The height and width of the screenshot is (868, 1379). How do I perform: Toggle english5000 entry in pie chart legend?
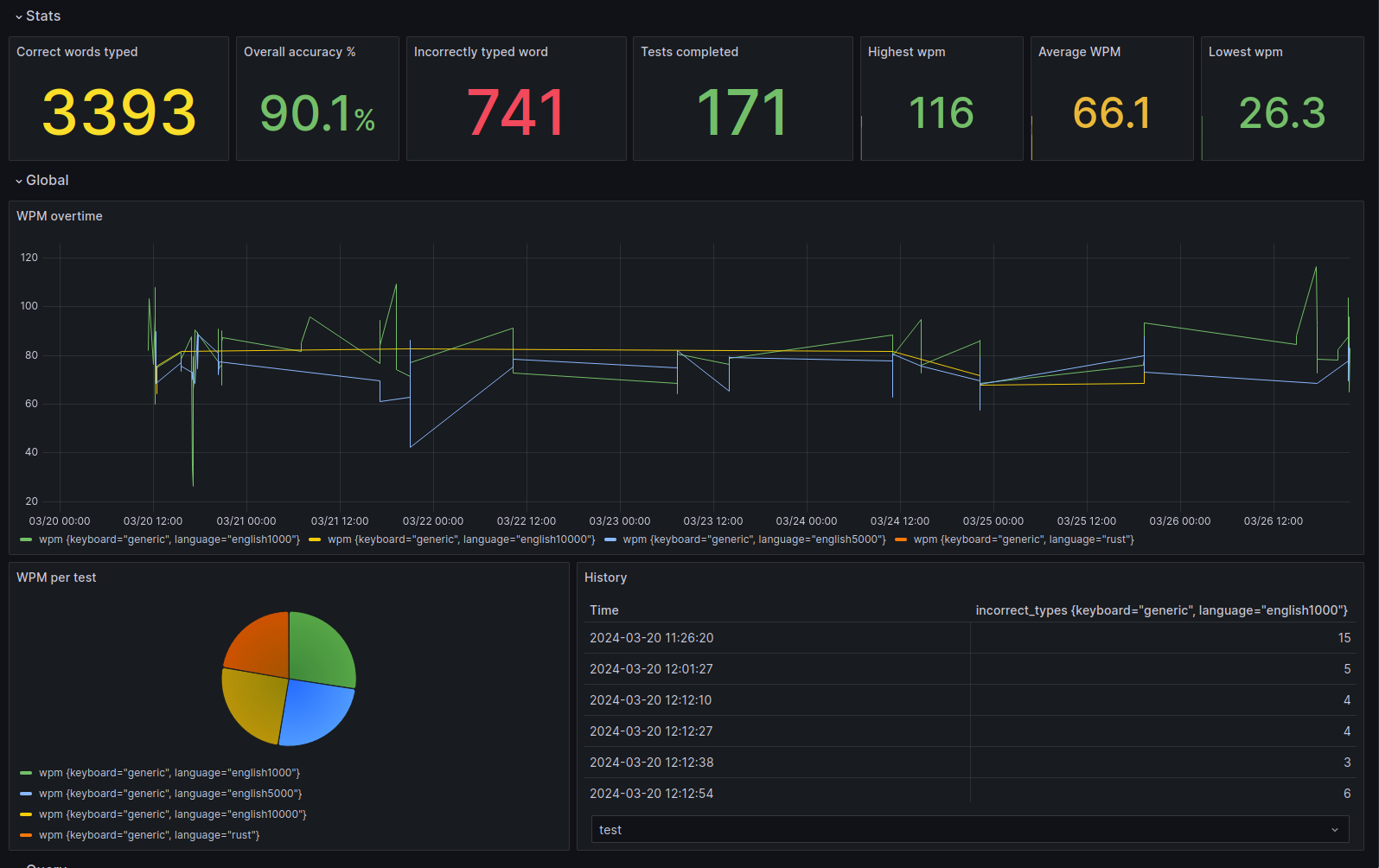(x=170, y=794)
